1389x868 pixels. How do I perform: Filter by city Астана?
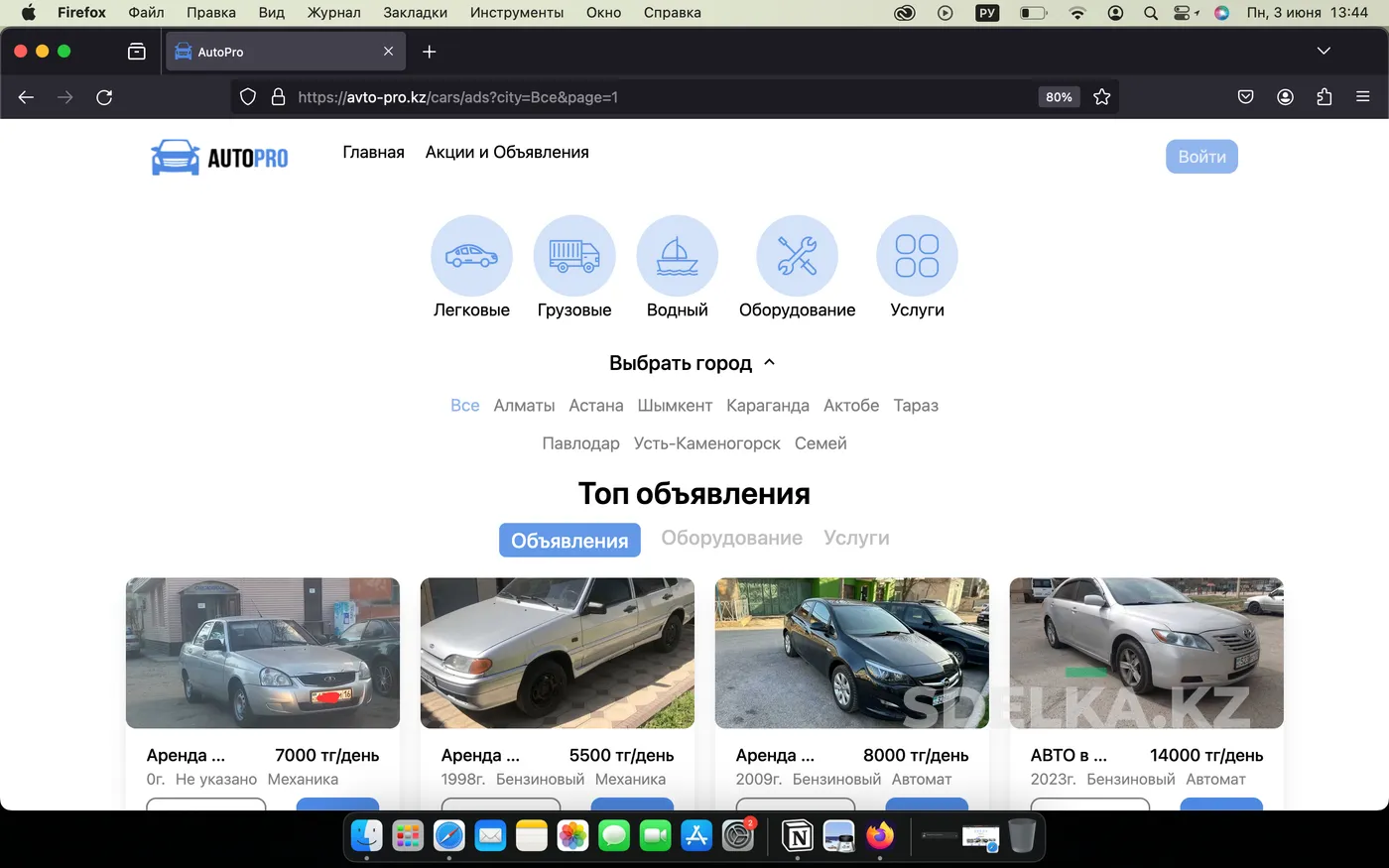pyautogui.click(x=596, y=406)
